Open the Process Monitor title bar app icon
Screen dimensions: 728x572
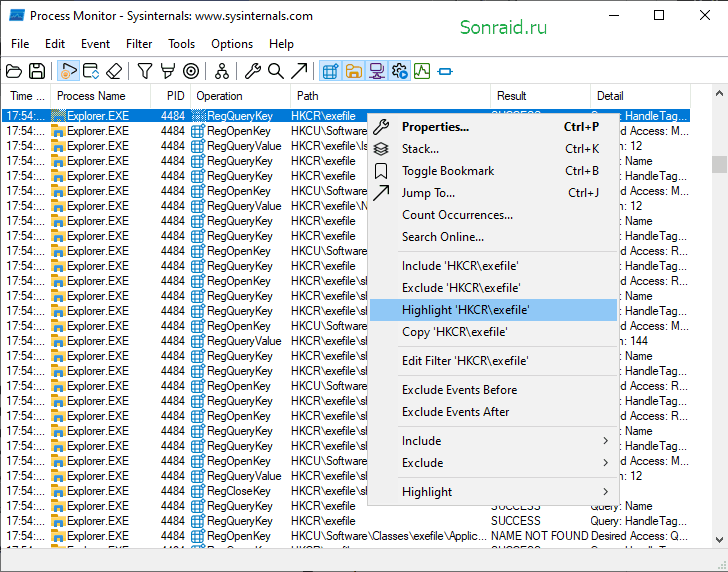pyautogui.click(x=17, y=16)
